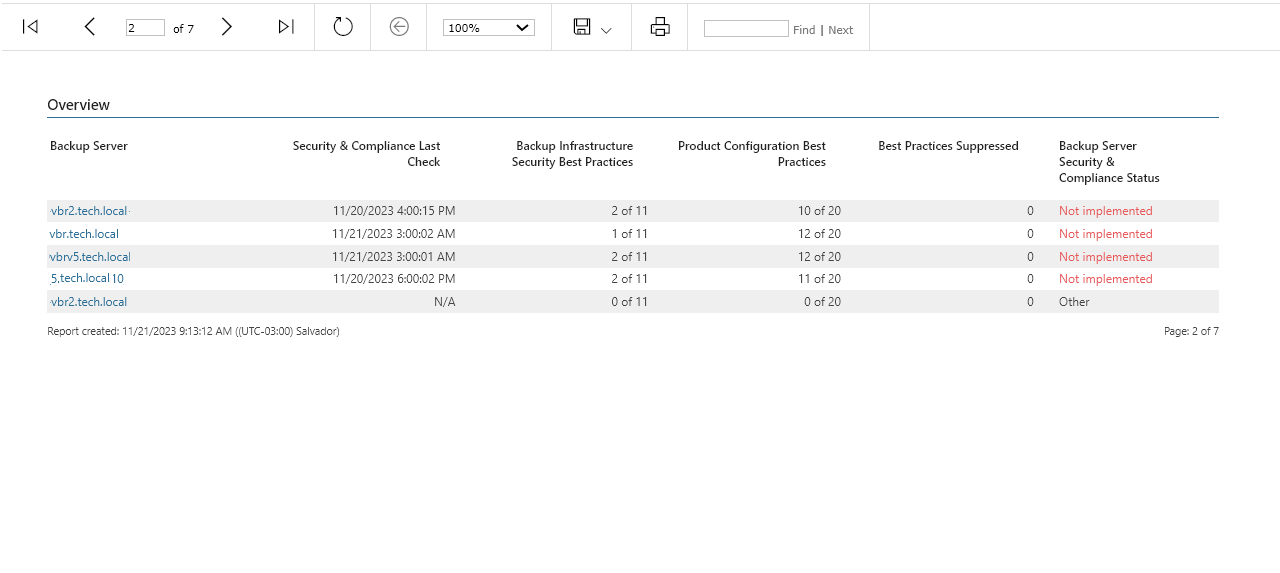Select Backup Infrastructure Security Best Practices header

coord(573,154)
